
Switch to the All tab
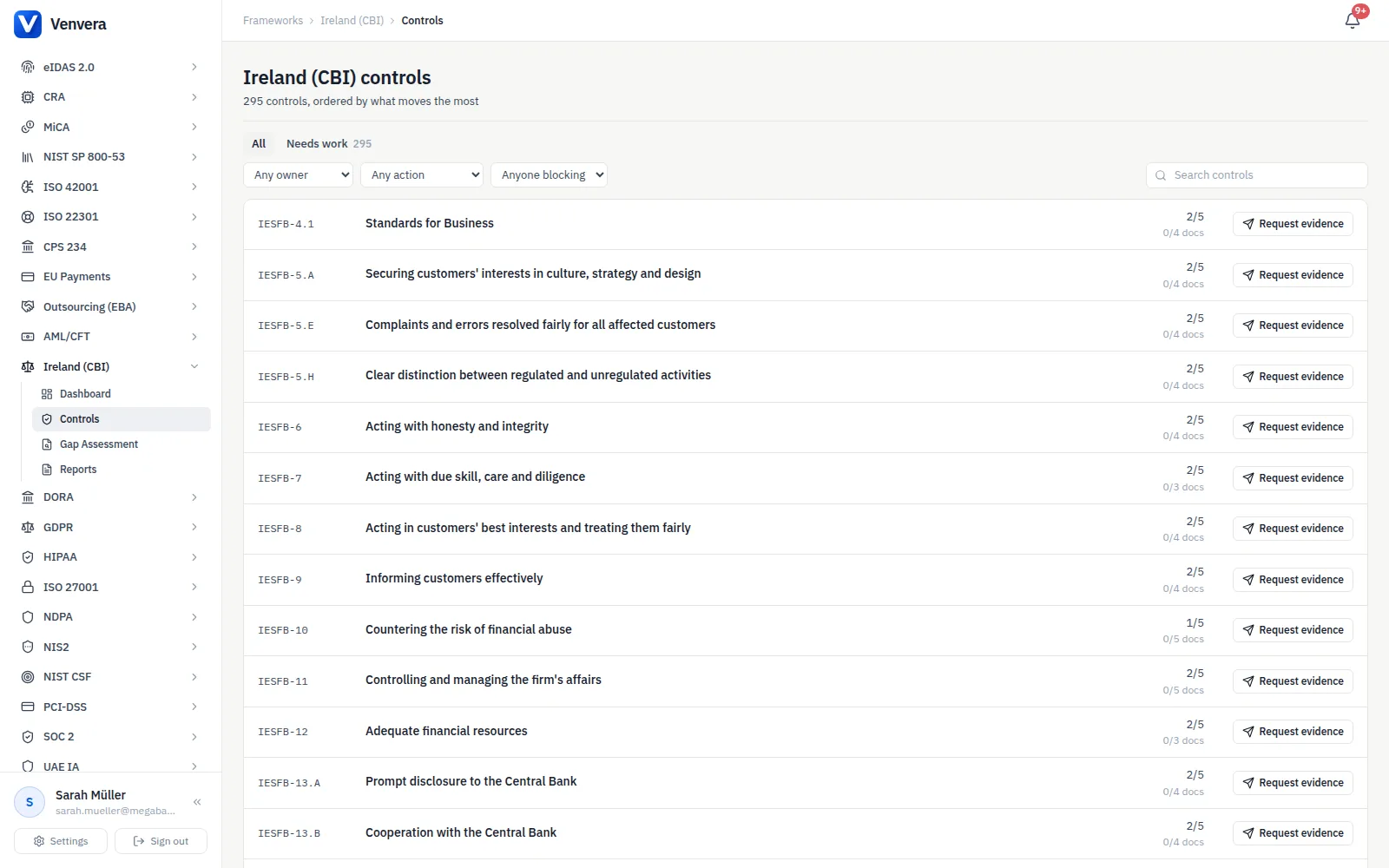coord(259,144)
